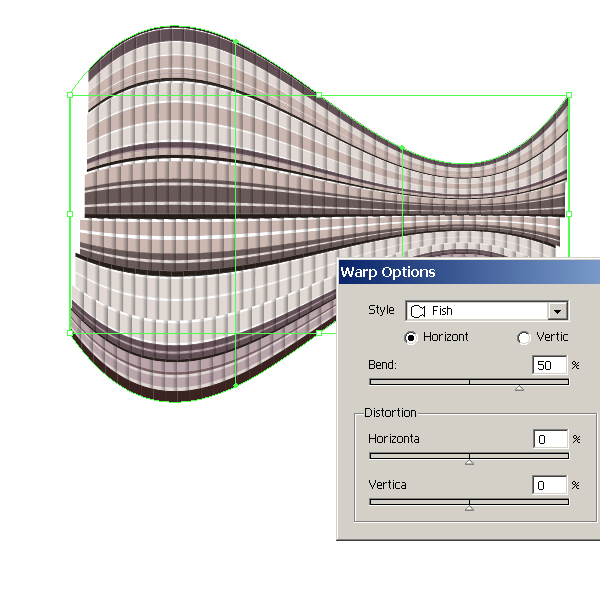The height and width of the screenshot is (600, 600).
Task: Click the Vertical distortion slider thumb
Action: coord(470,508)
